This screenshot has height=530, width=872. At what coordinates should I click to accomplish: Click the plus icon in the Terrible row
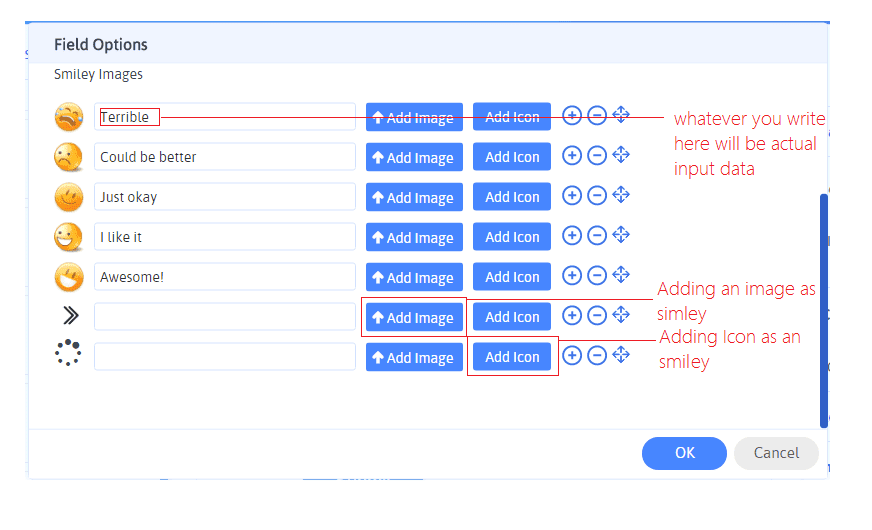pyautogui.click(x=572, y=116)
